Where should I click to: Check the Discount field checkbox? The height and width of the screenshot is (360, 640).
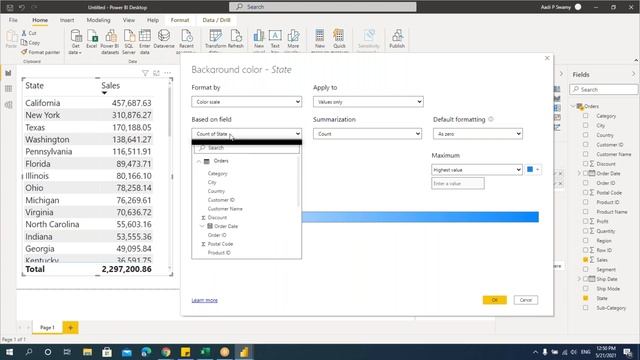[x=586, y=164]
